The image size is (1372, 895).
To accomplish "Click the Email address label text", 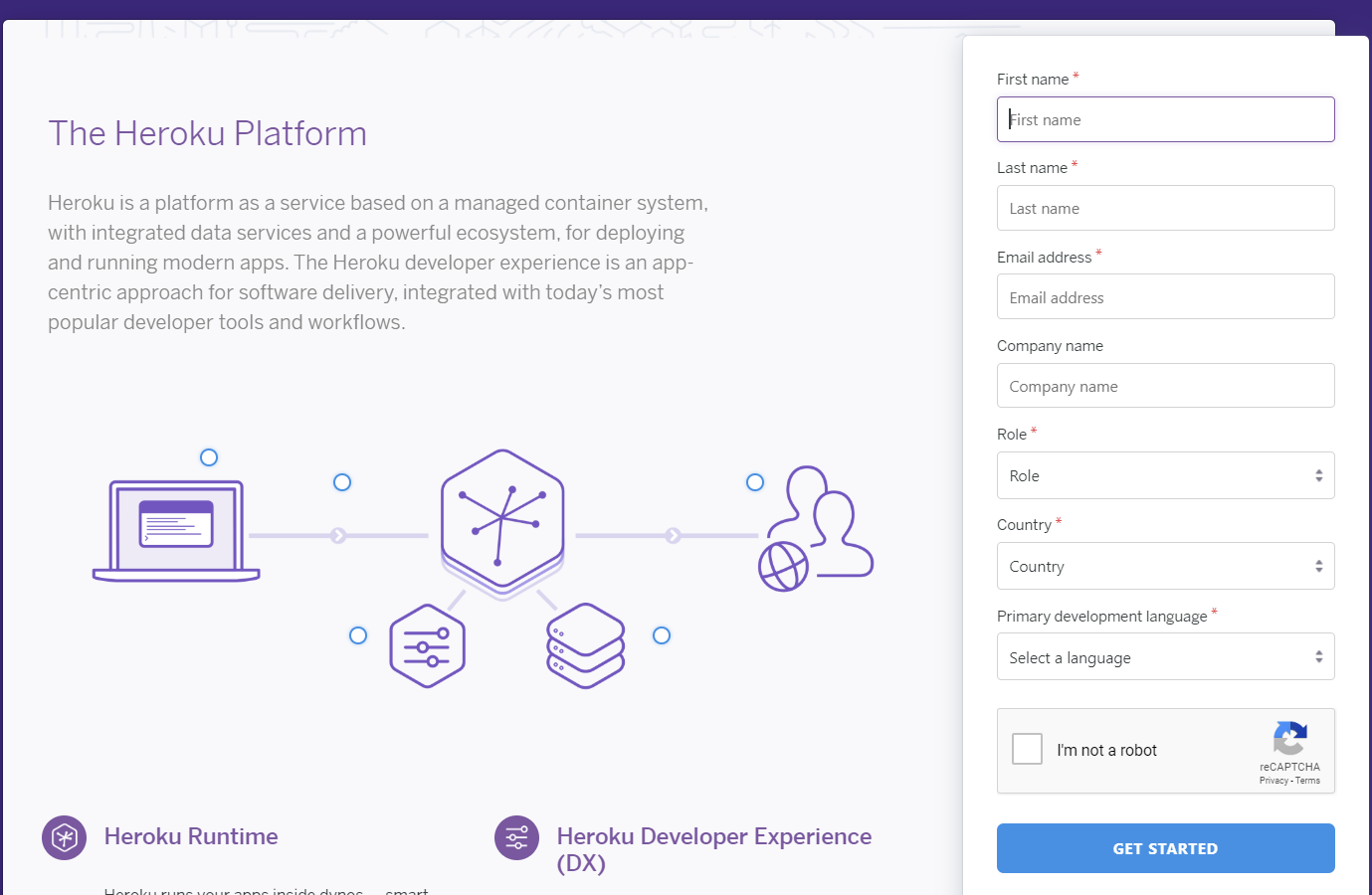I will 1045,258.
